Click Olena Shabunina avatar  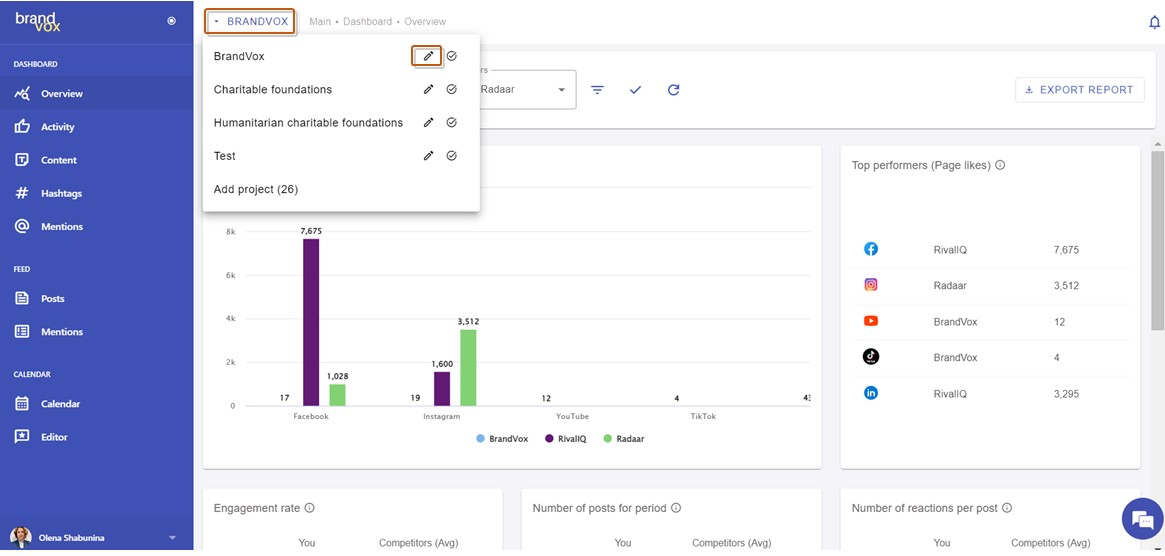(x=21, y=537)
